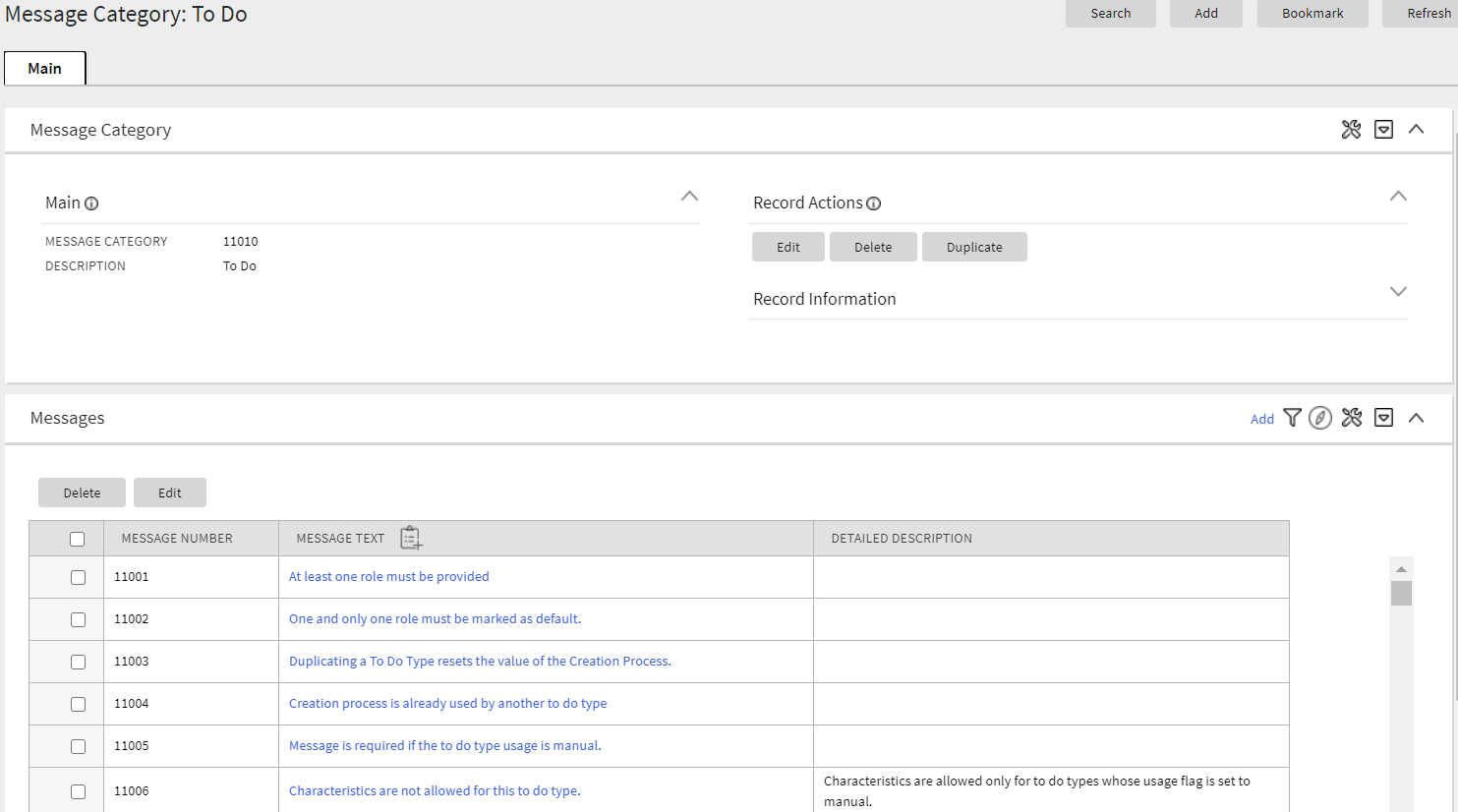The height and width of the screenshot is (812, 1458).
Task: Open the filter icon in the Messages zone
Action: (x=1292, y=418)
